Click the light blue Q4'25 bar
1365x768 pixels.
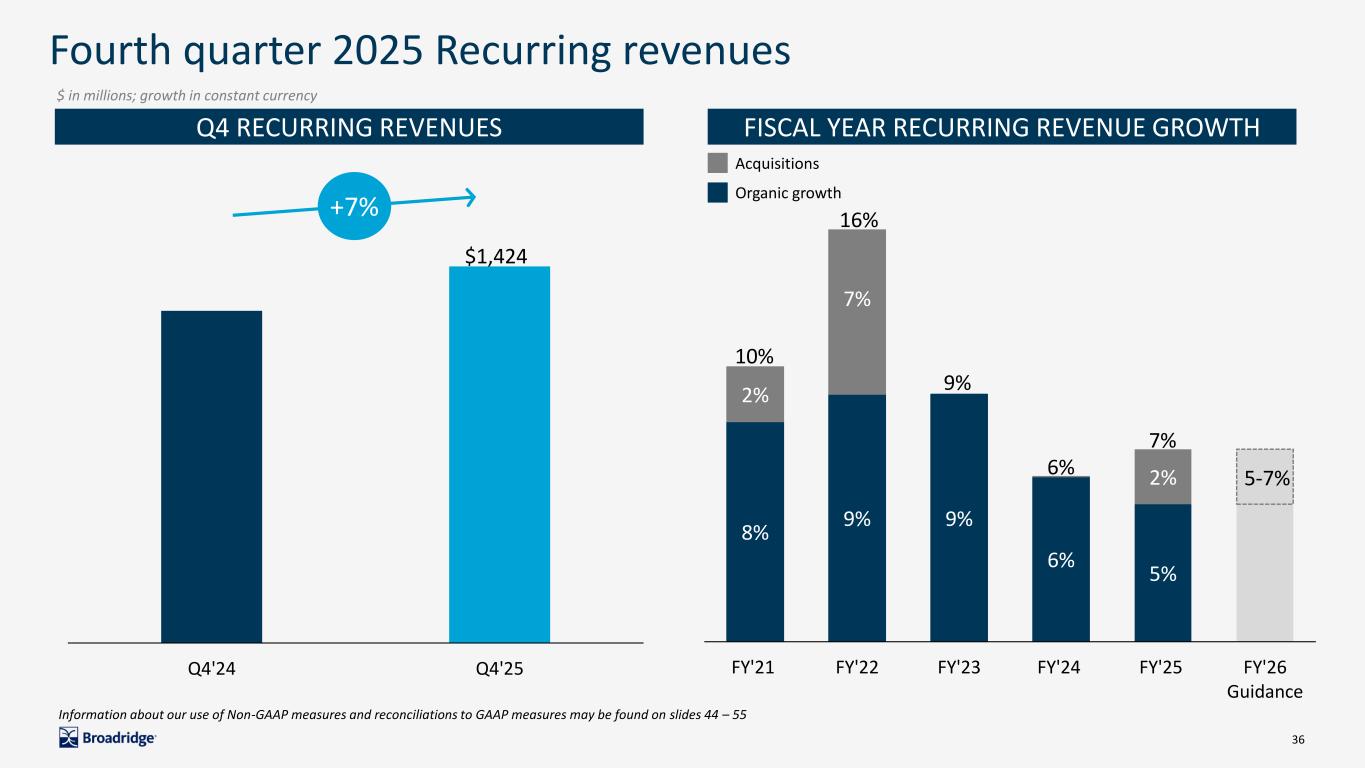[x=499, y=454]
